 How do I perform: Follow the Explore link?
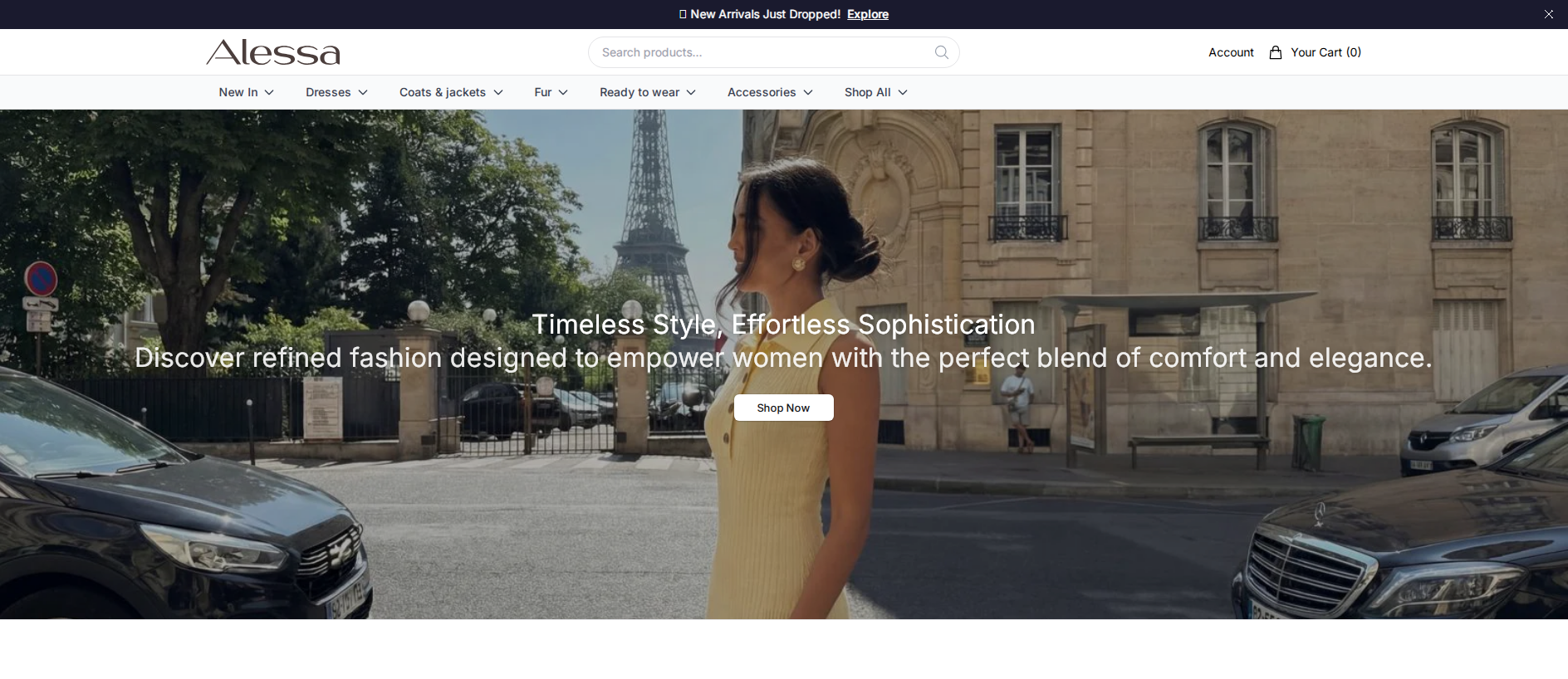[868, 14]
